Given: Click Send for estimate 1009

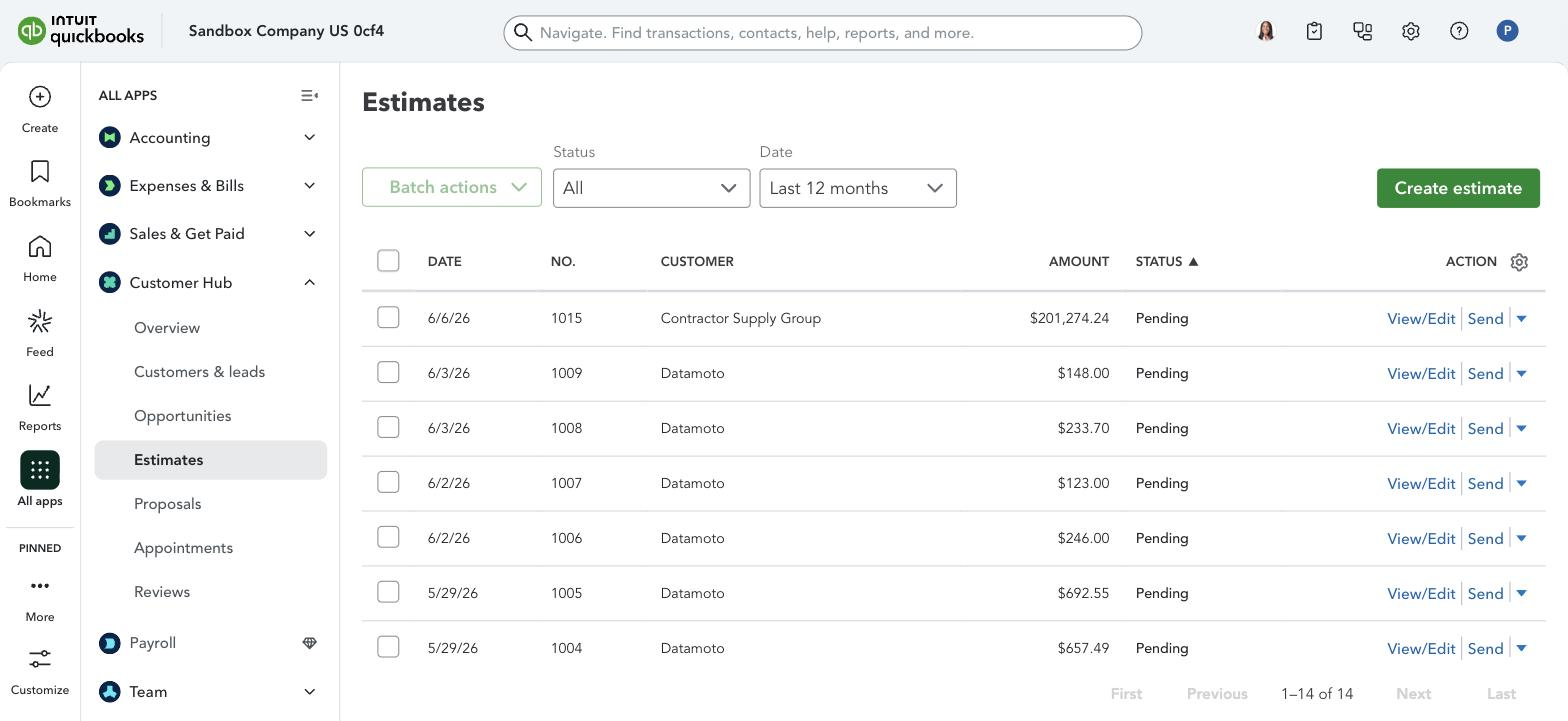Looking at the screenshot, I should (1485, 374).
